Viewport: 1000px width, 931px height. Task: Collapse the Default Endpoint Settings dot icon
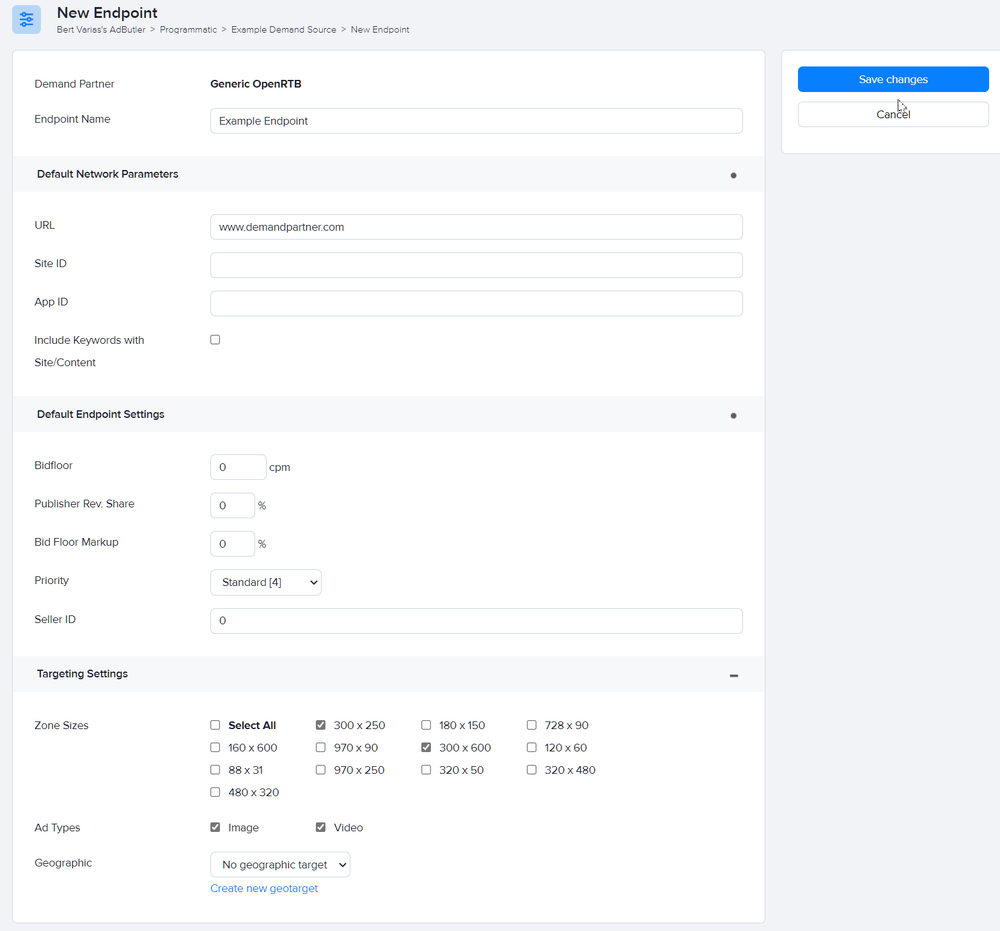[733, 416]
